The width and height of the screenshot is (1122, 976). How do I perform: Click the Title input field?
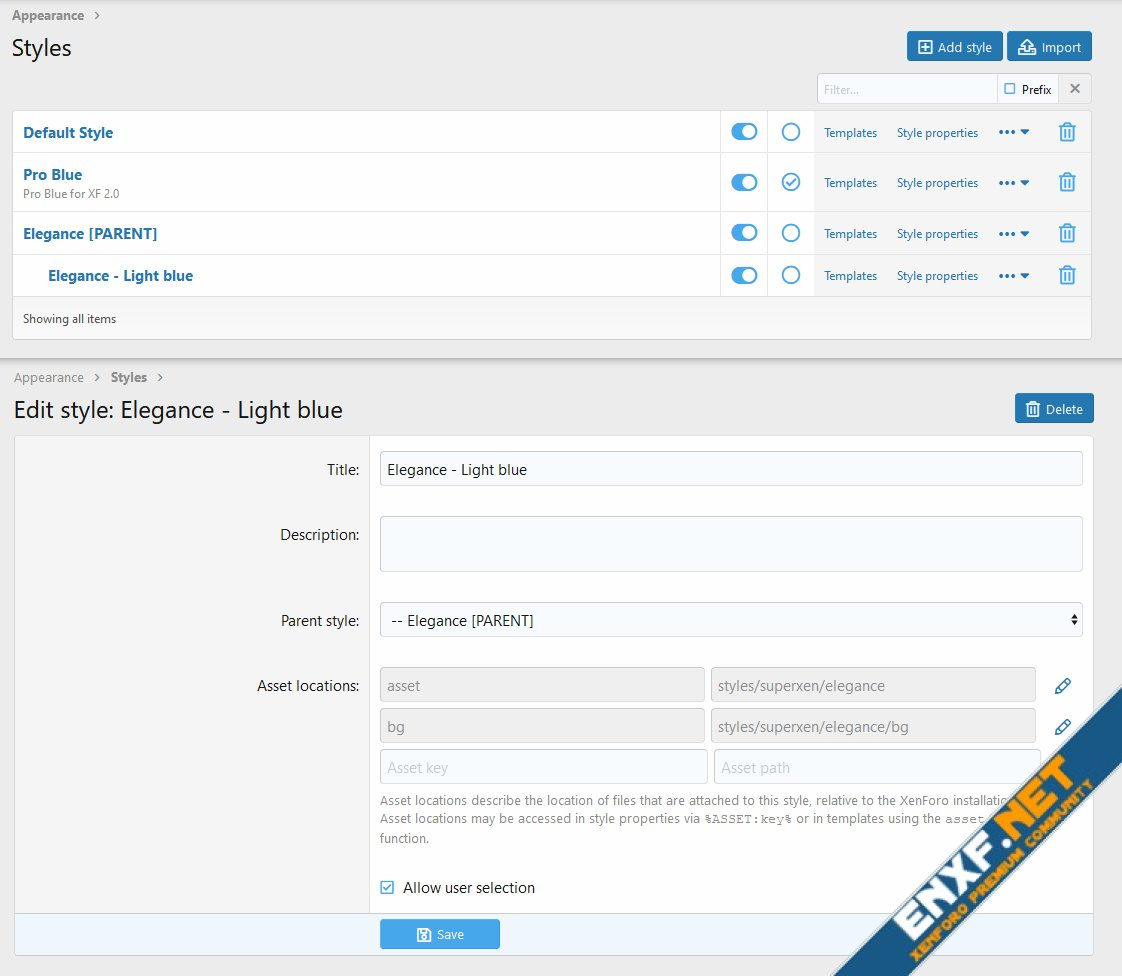731,469
